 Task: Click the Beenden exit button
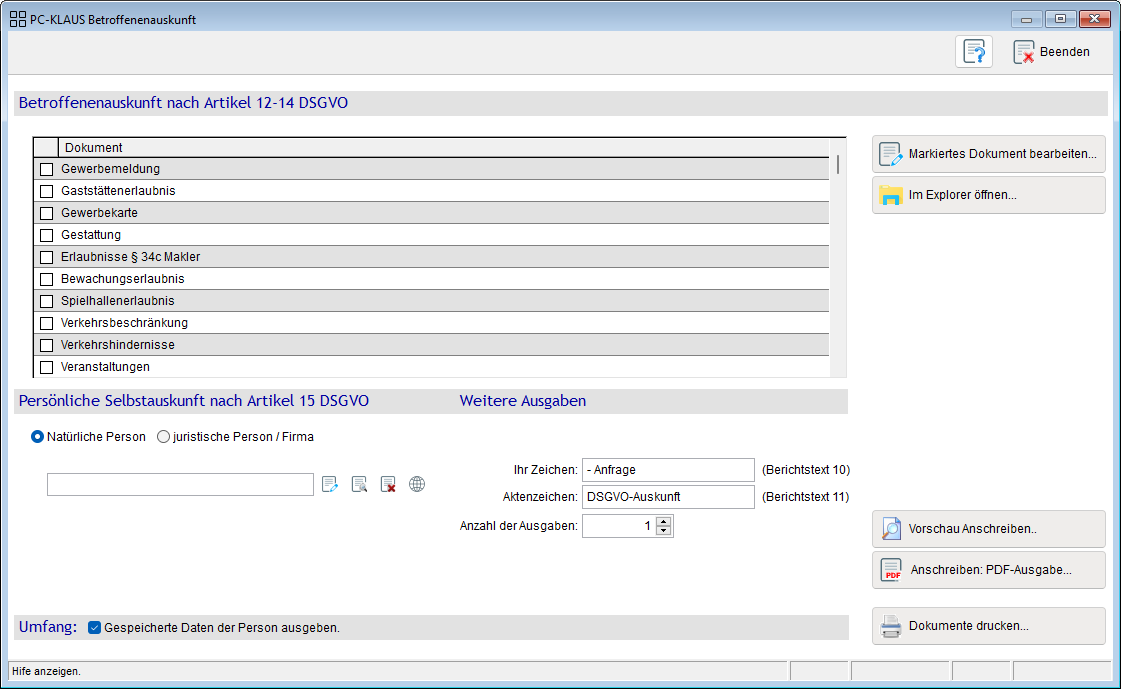(1052, 52)
